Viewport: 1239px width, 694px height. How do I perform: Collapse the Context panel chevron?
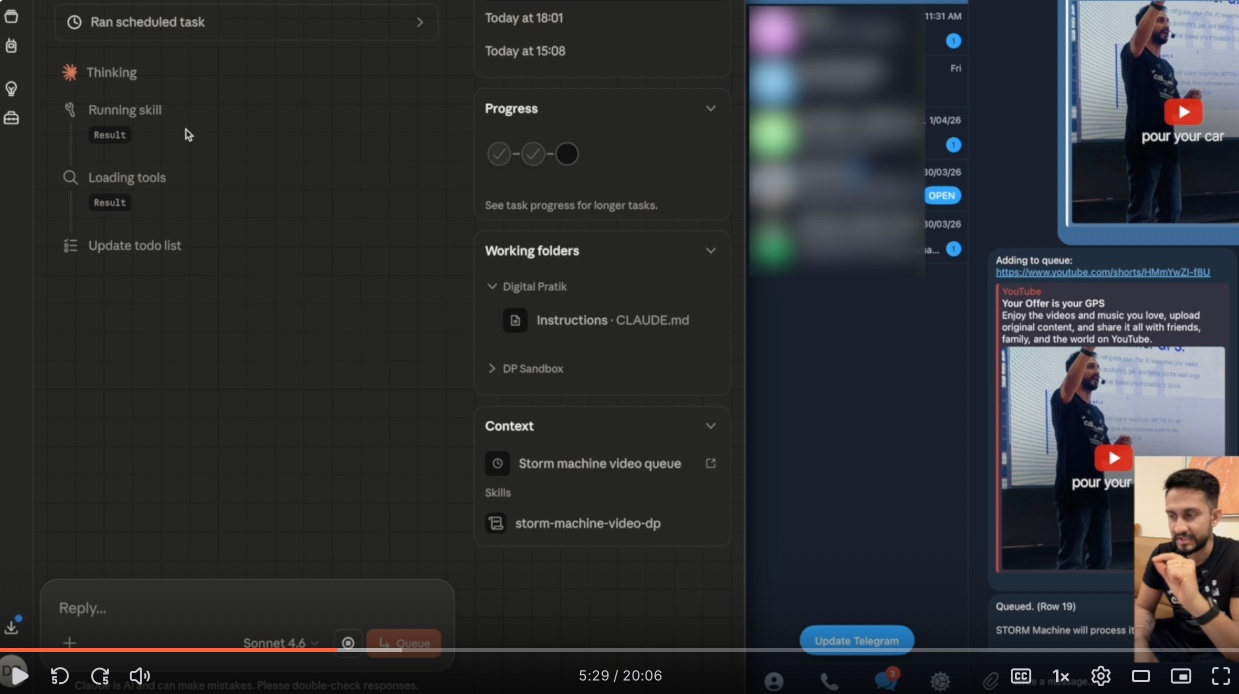711,426
